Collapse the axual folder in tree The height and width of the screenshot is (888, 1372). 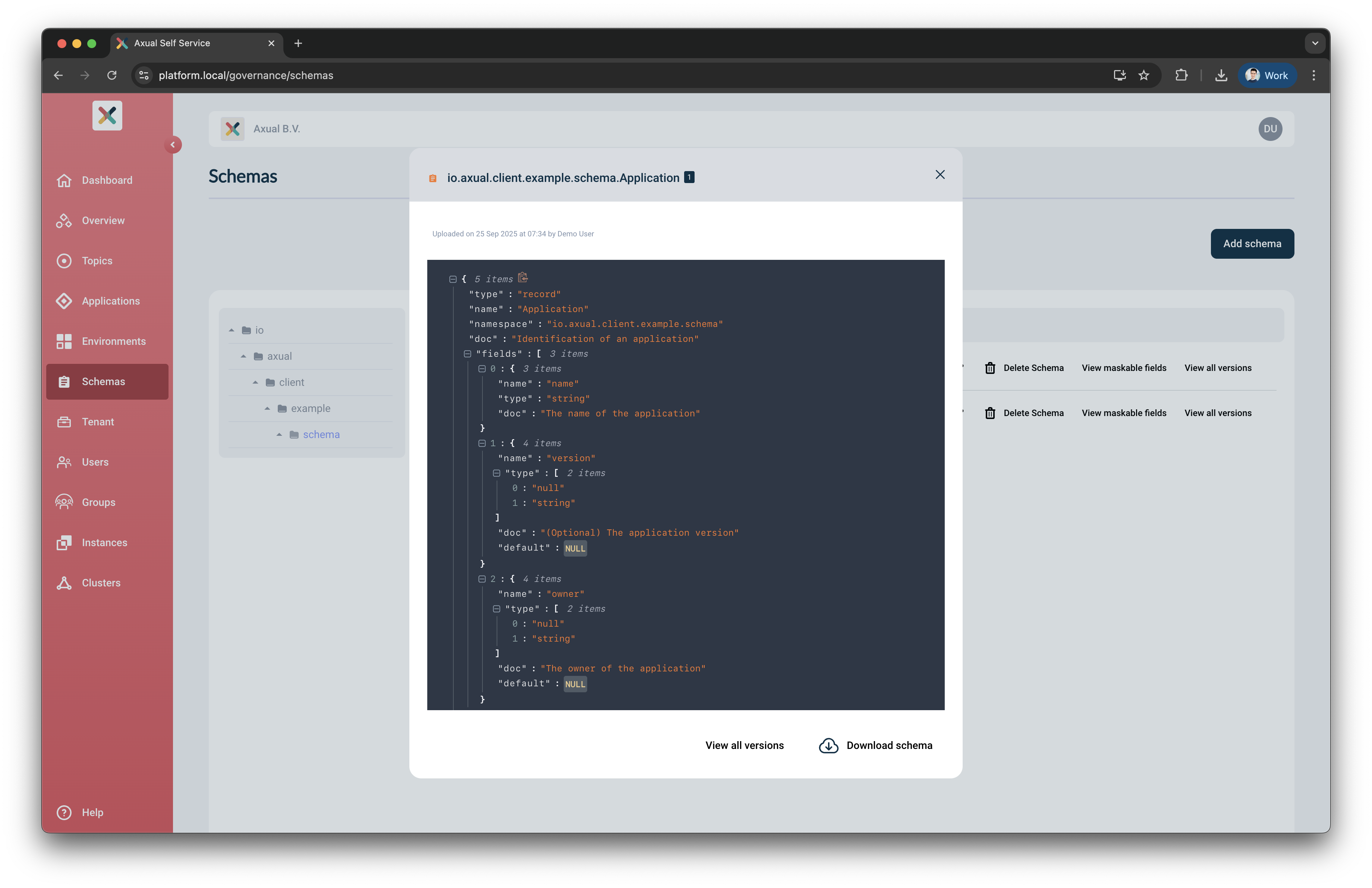[x=243, y=356]
